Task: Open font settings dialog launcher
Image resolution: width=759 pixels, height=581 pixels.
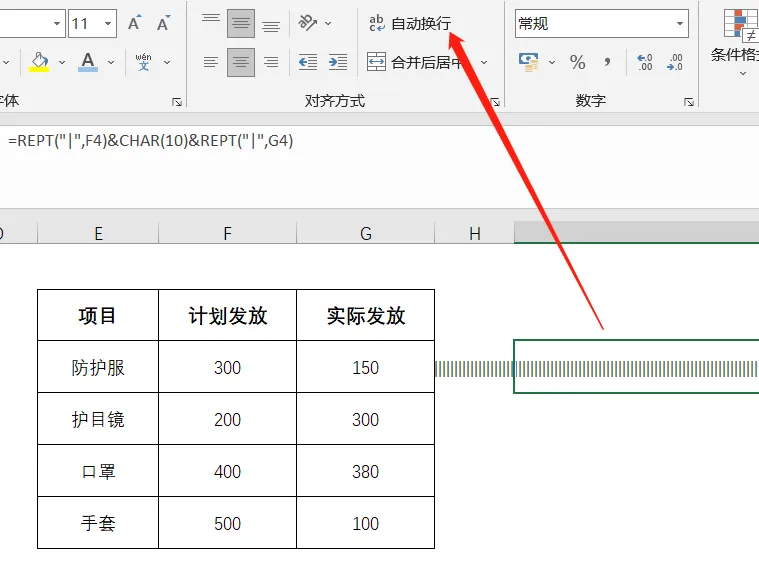Action: click(177, 102)
